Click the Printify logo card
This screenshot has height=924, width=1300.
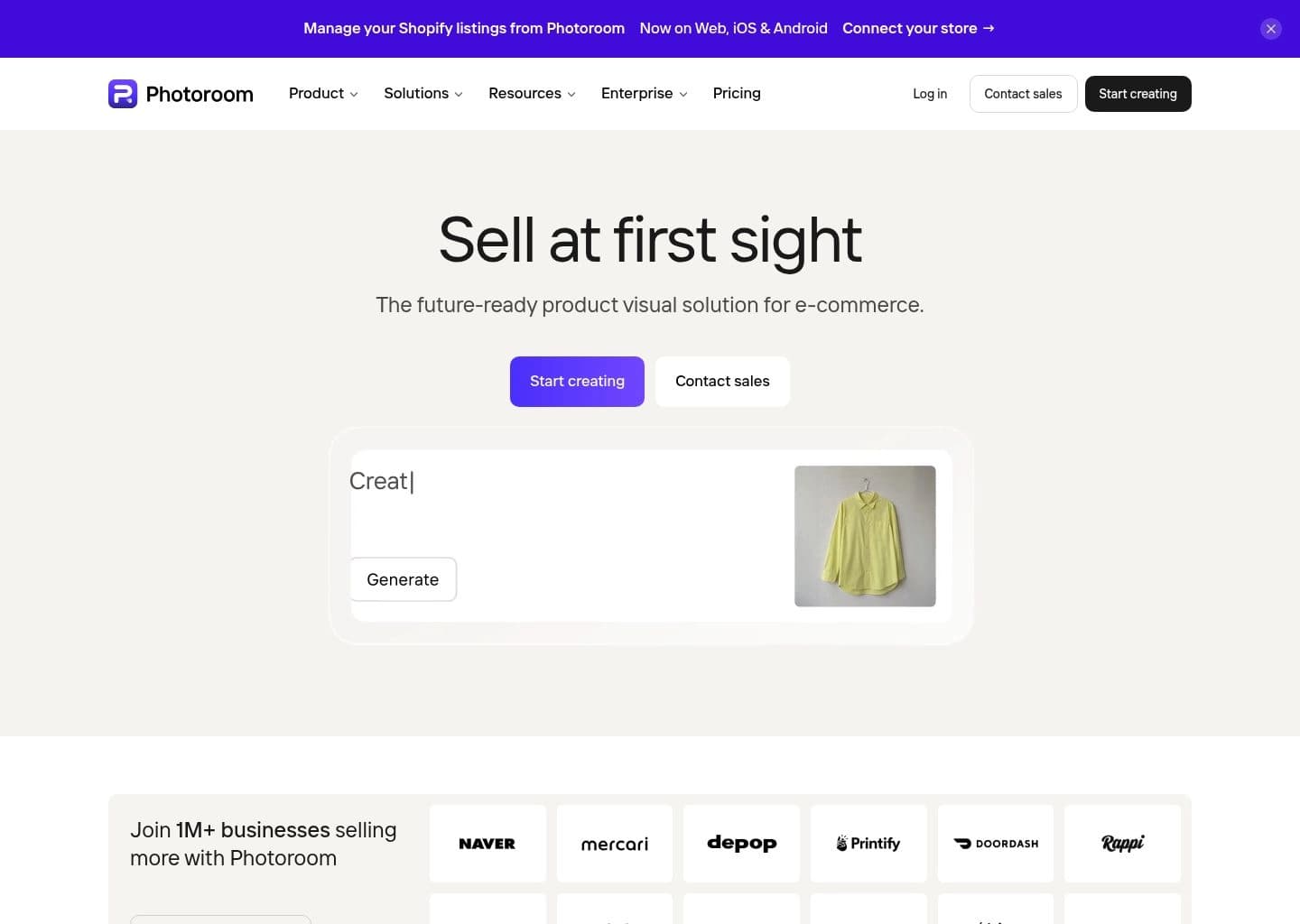point(868,844)
